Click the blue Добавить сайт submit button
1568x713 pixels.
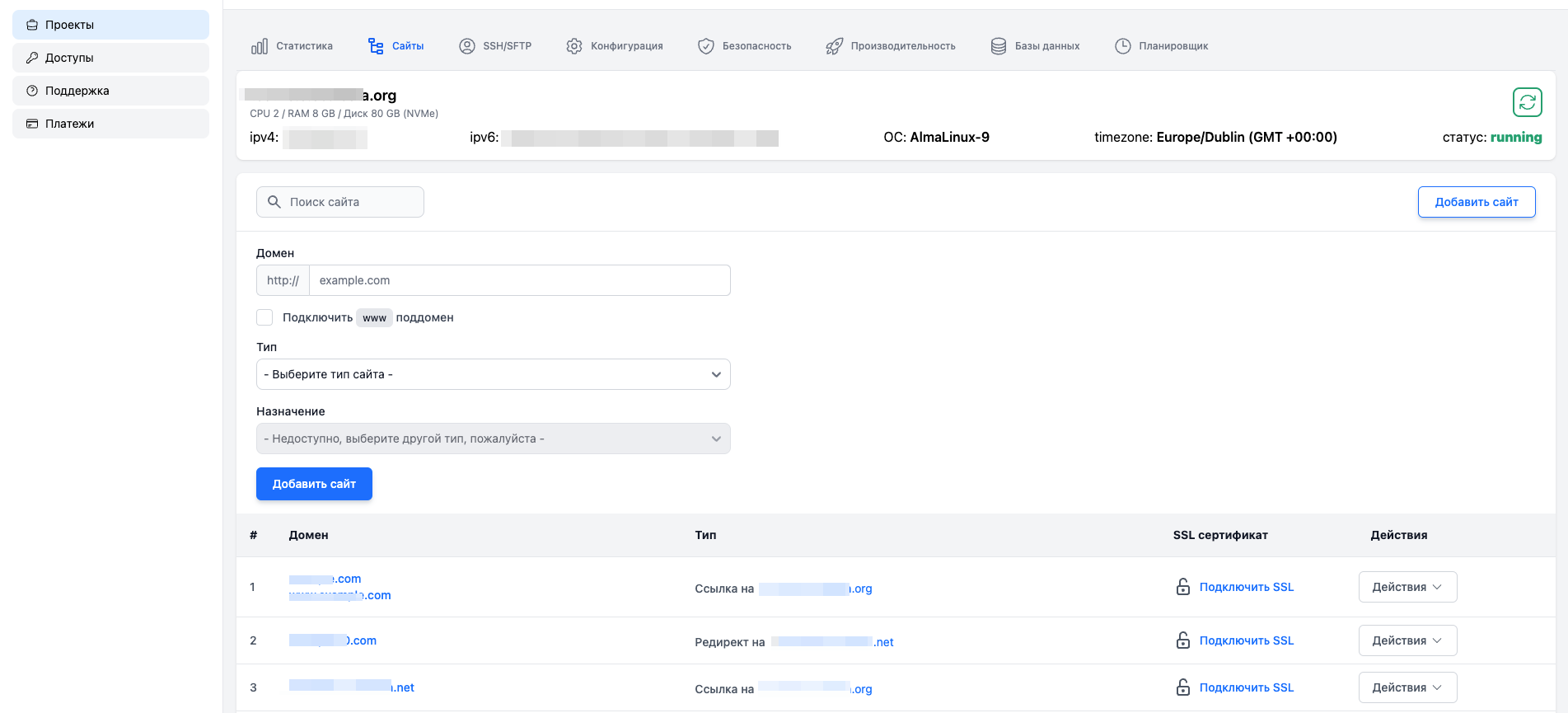tap(314, 484)
